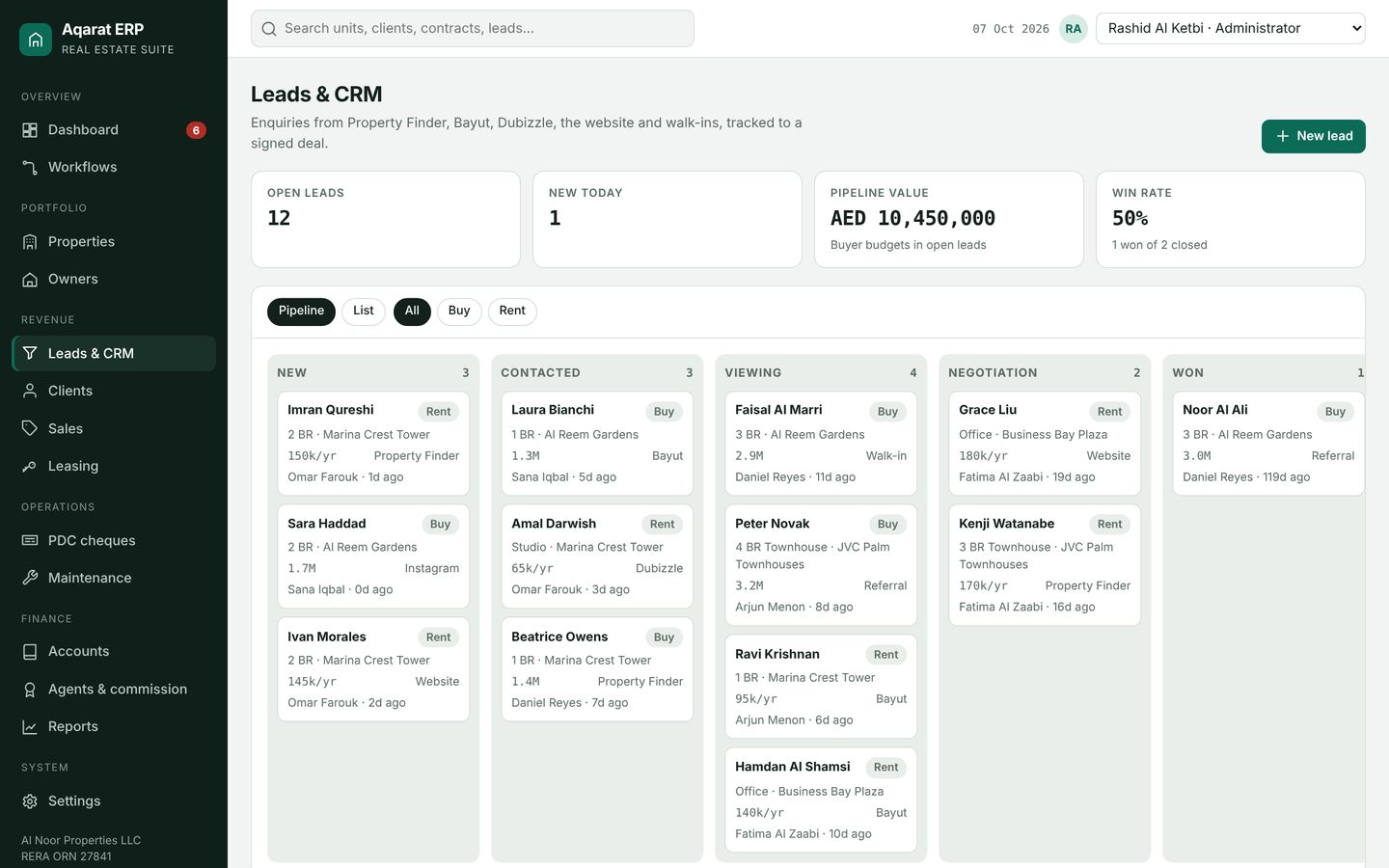Click the Win Rate 50% value
The width and height of the screenshot is (1389, 868).
click(x=1130, y=219)
